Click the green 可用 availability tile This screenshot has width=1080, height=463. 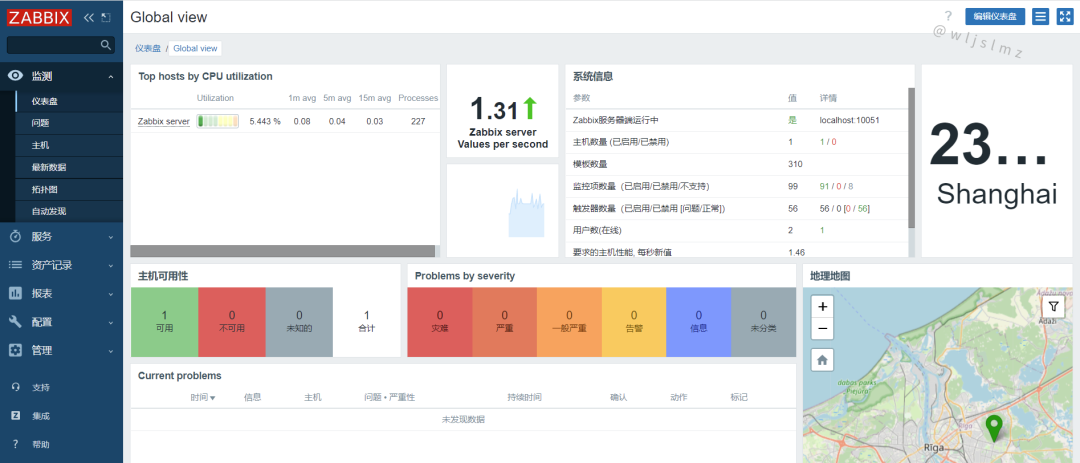coord(165,322)
